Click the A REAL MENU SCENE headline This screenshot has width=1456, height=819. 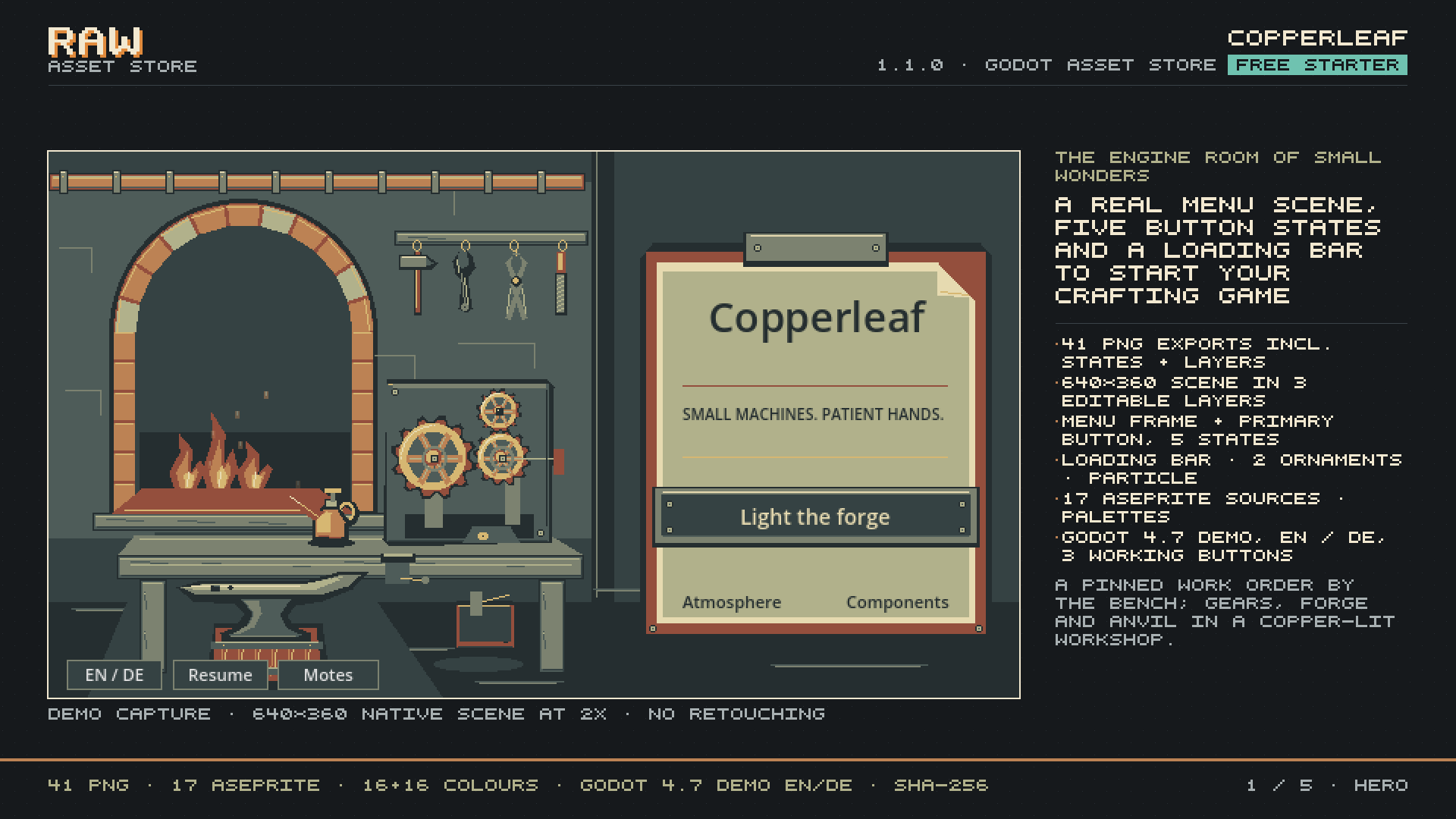(x=1218, y=250)
